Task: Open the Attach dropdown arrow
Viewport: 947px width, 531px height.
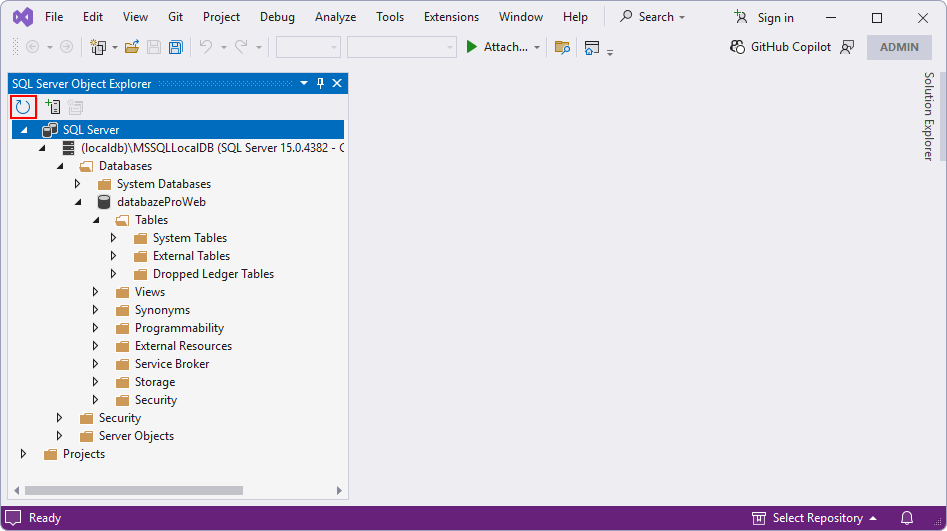Action: click(537, 47)
